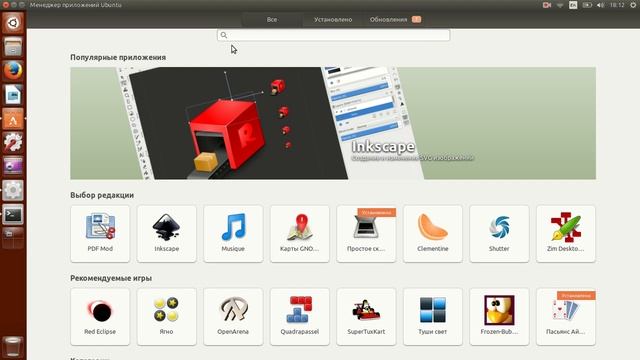Open the OpenArena game tile
The height and width of the screenshot is (360, 640).
tap(233, 317)
